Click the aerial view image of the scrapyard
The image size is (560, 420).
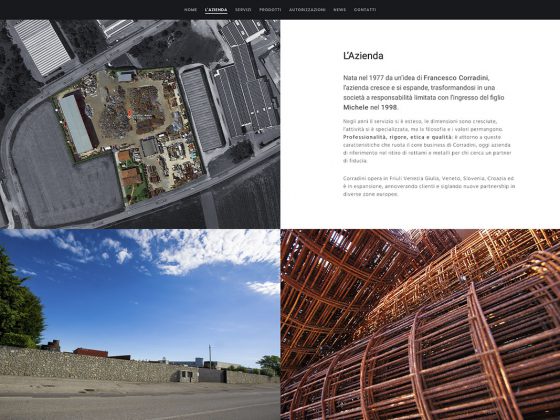click(140, 124)
